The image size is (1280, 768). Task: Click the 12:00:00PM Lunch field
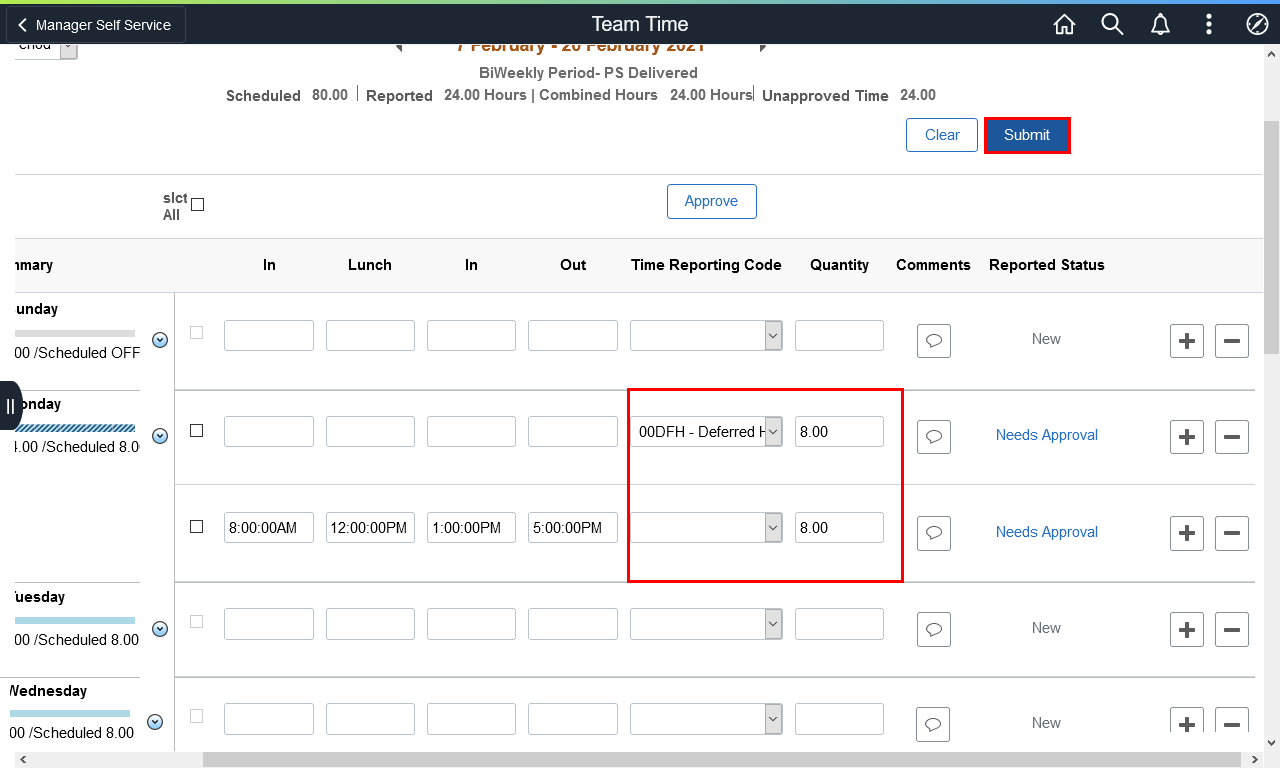(370, 527)
